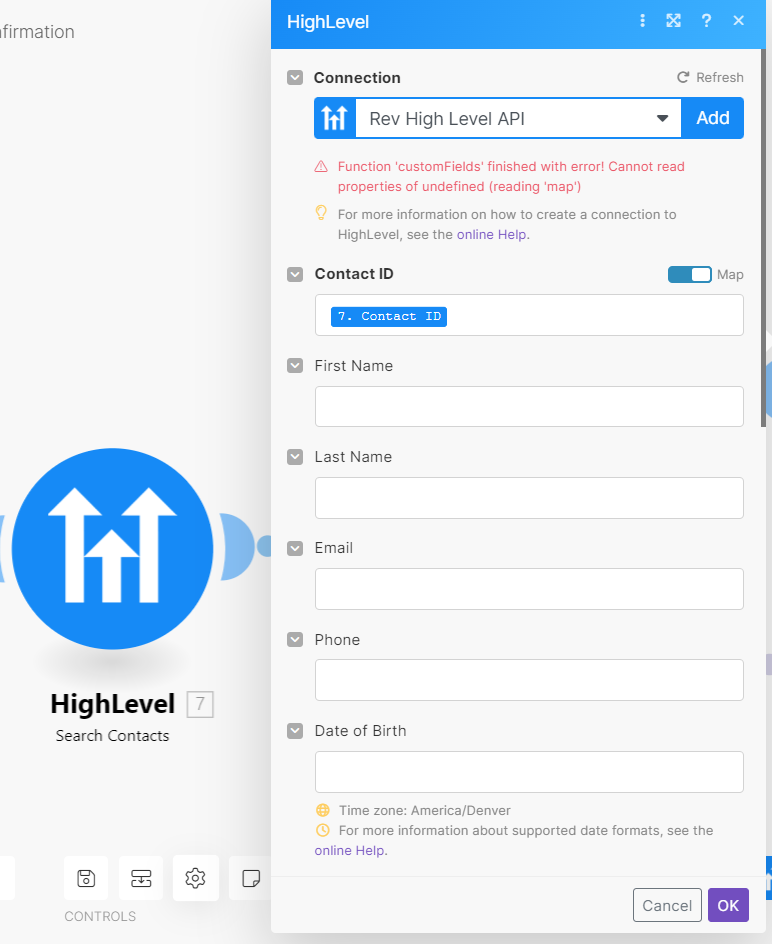Image resolution: width=772 pixels, height=944 pixels.
Task: Click into the Email input field
Action: [x=529, y=589]
